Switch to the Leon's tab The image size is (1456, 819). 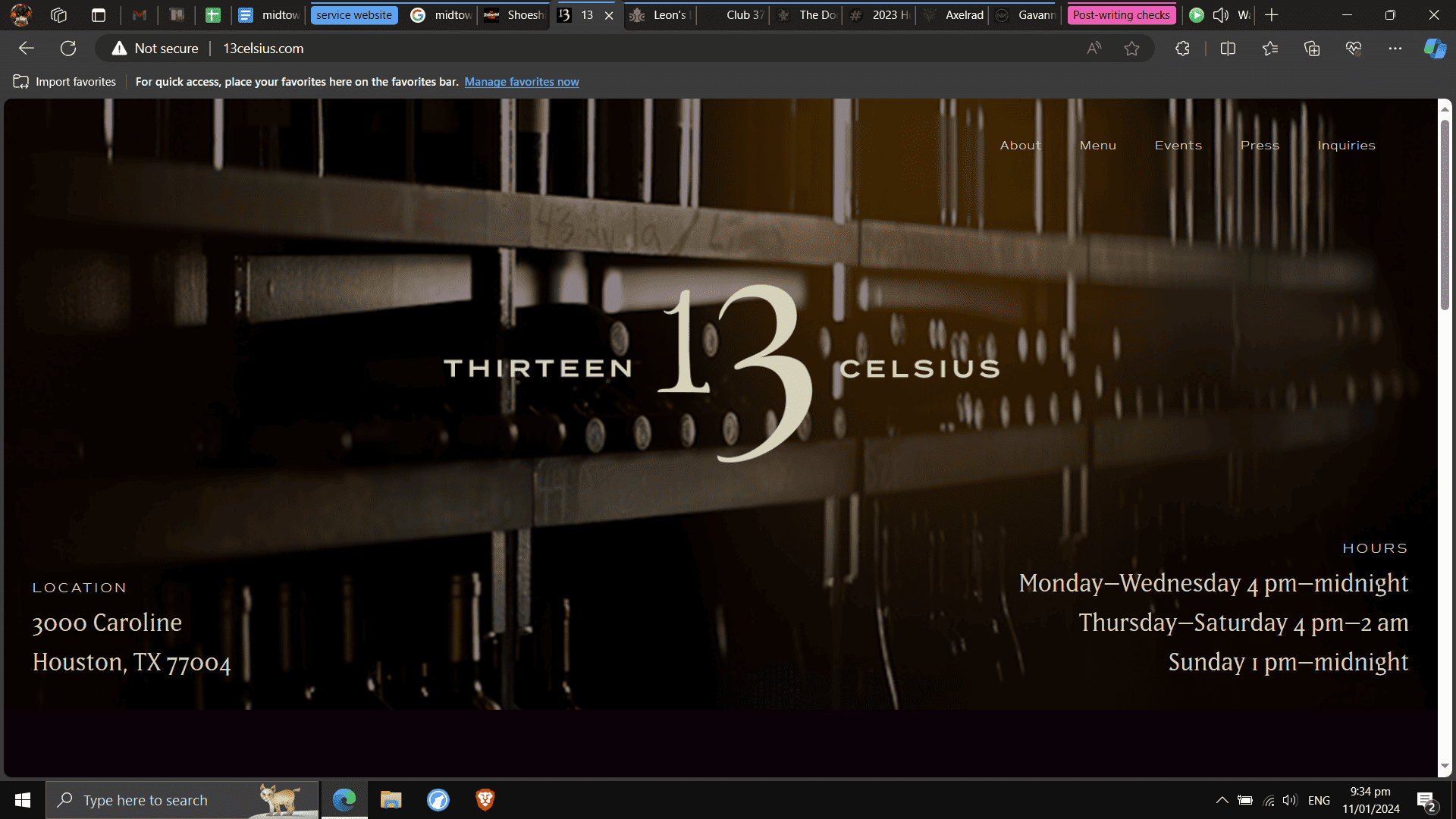click(x=661, y=14)
